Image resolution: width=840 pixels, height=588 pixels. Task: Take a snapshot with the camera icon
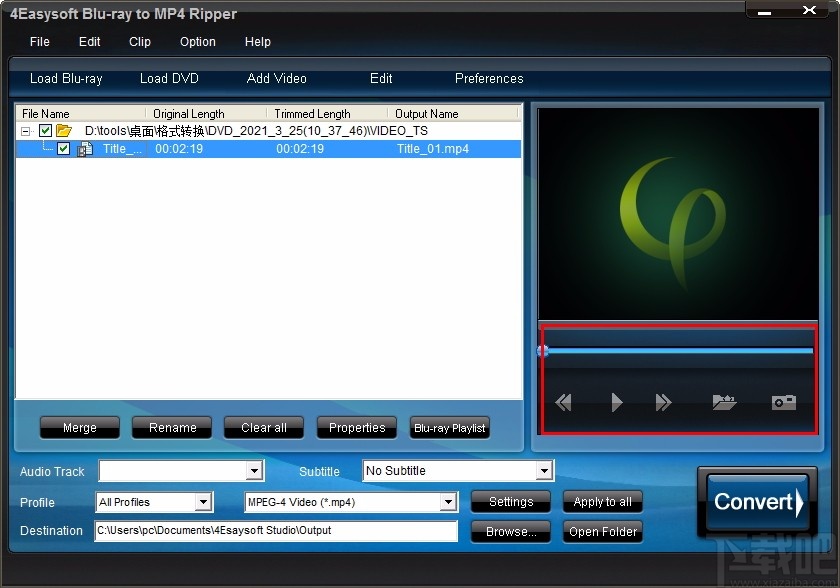coord(784,403)
